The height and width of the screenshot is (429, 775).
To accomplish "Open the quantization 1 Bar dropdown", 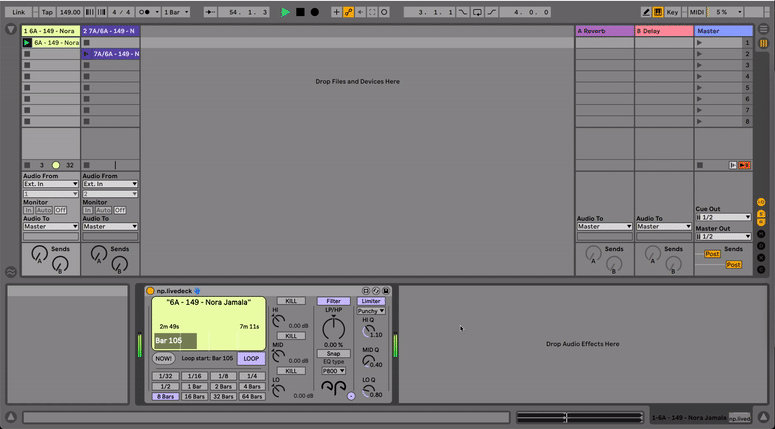I will click(176, 12).
